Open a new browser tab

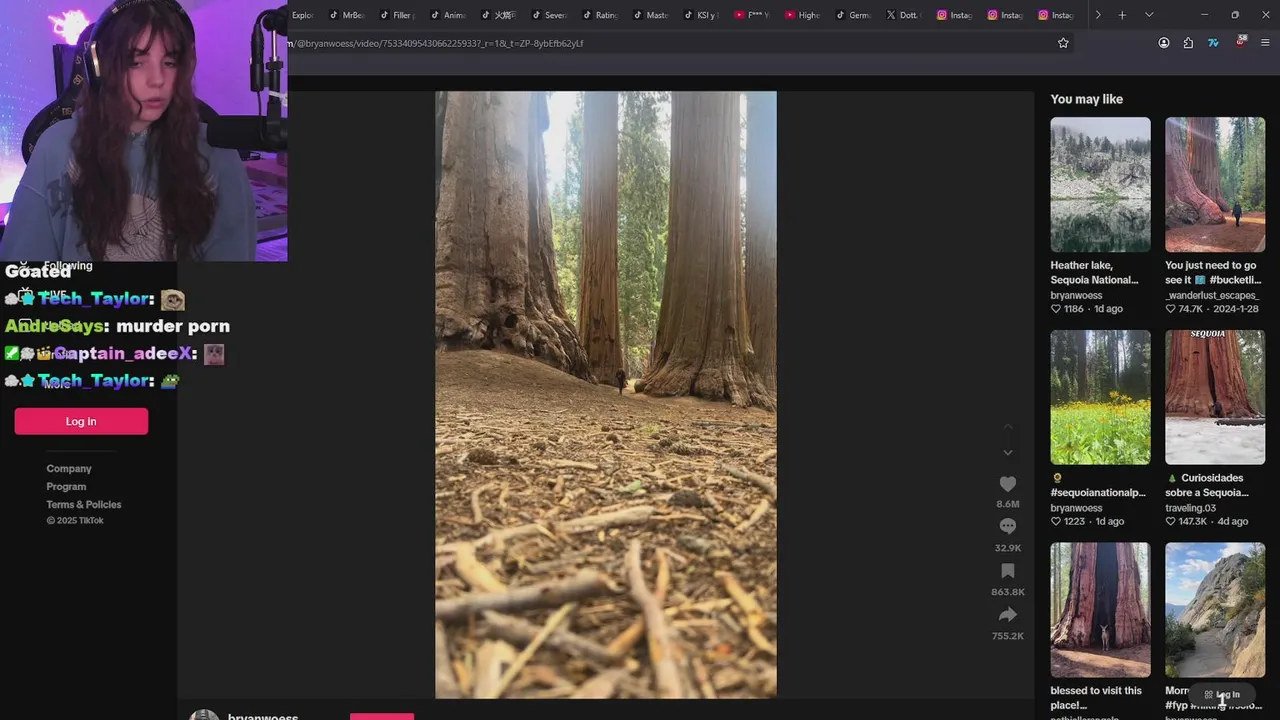point(1122,15)
